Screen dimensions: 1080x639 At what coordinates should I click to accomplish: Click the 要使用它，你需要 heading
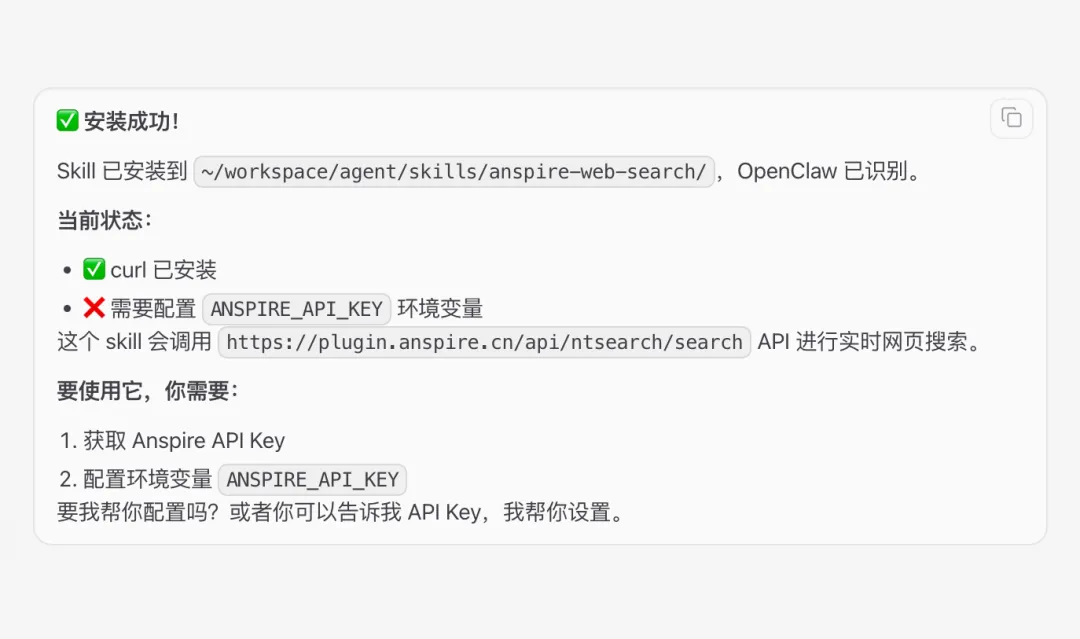(x=147, y=391)
